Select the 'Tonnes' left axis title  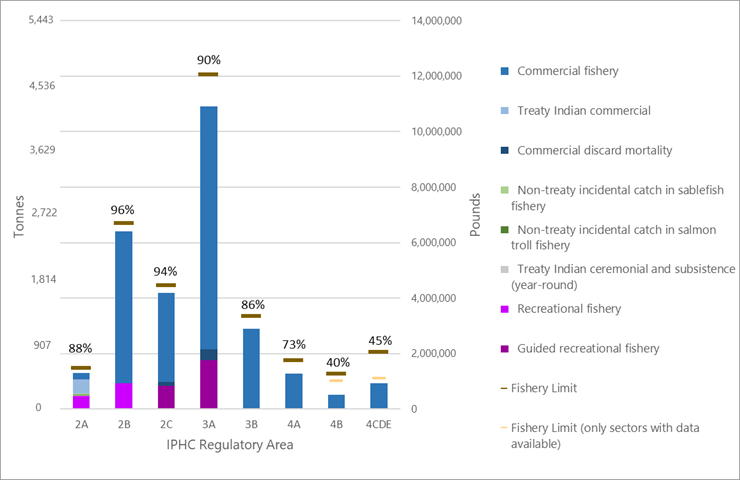tap(18, 217)
